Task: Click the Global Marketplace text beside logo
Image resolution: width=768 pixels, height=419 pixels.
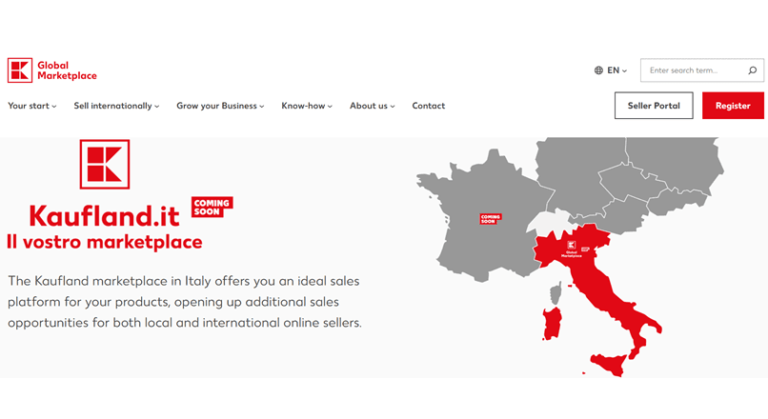Action: click(67, 71)
